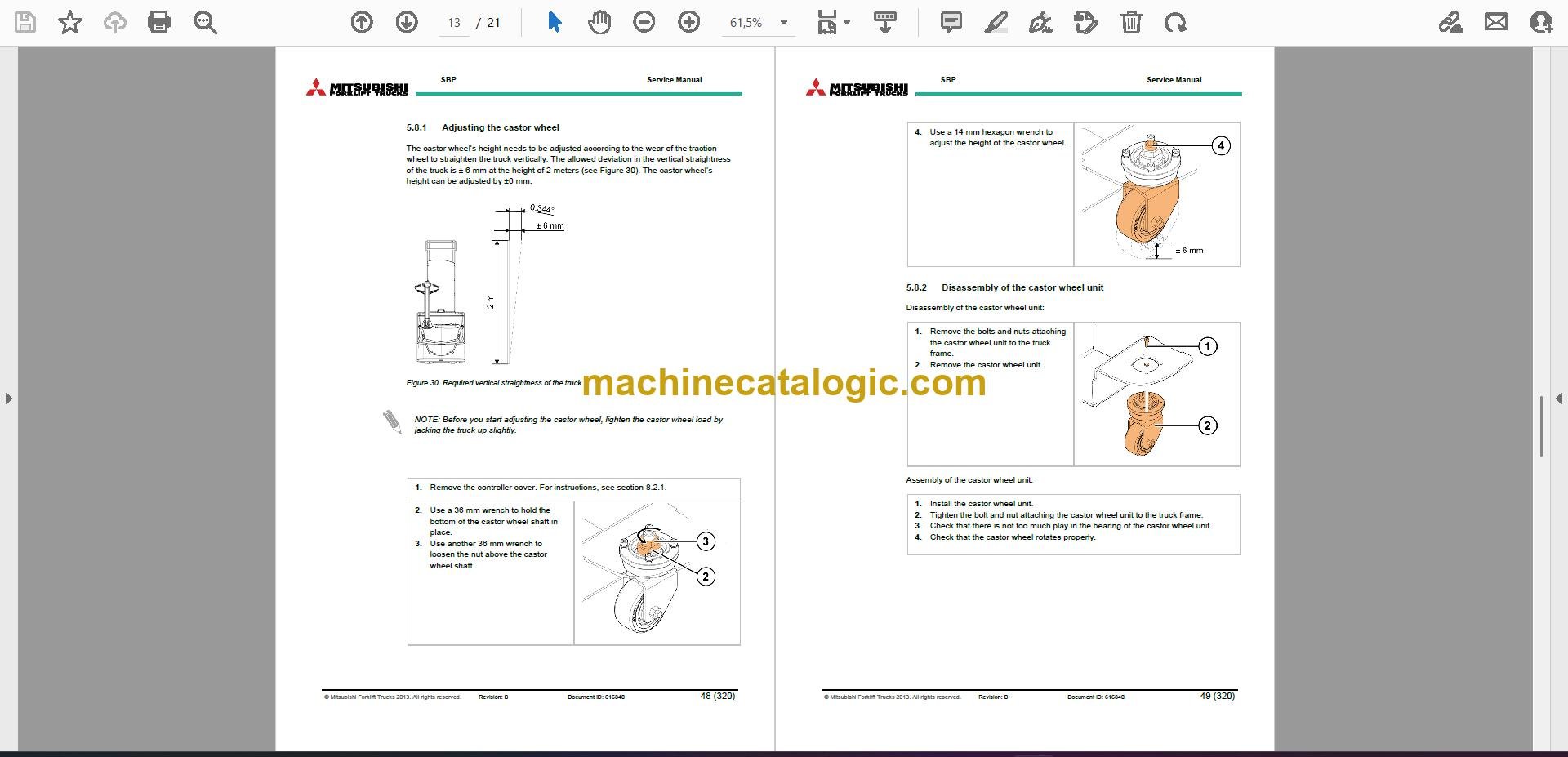1568x757 pixels.
Task: Click the 'Figure 30' caption text
Action: tap(494, 383)
